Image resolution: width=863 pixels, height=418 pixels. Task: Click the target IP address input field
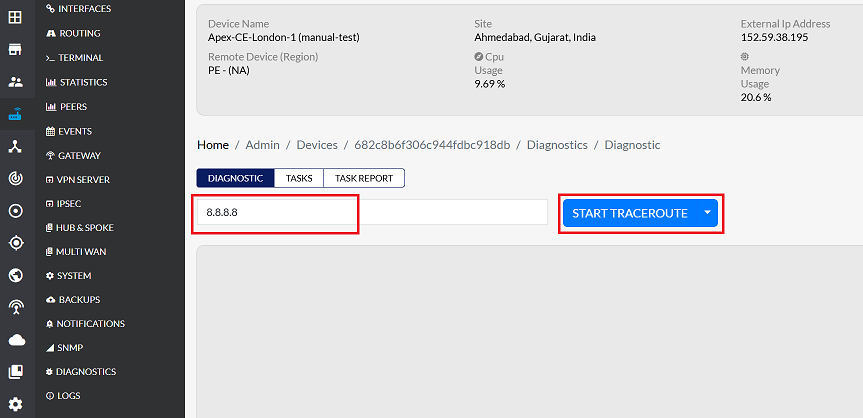tap(371, 213)
